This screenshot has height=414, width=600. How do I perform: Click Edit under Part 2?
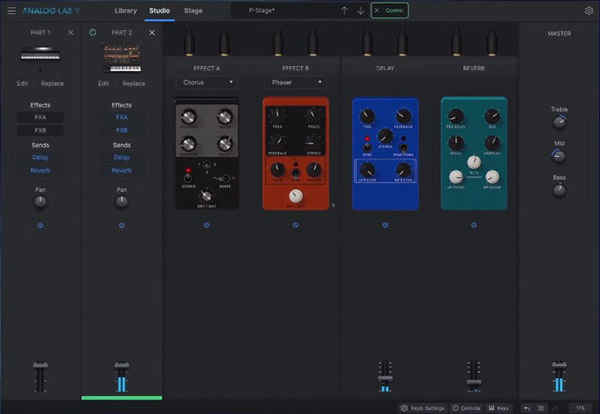pos(103,83)
